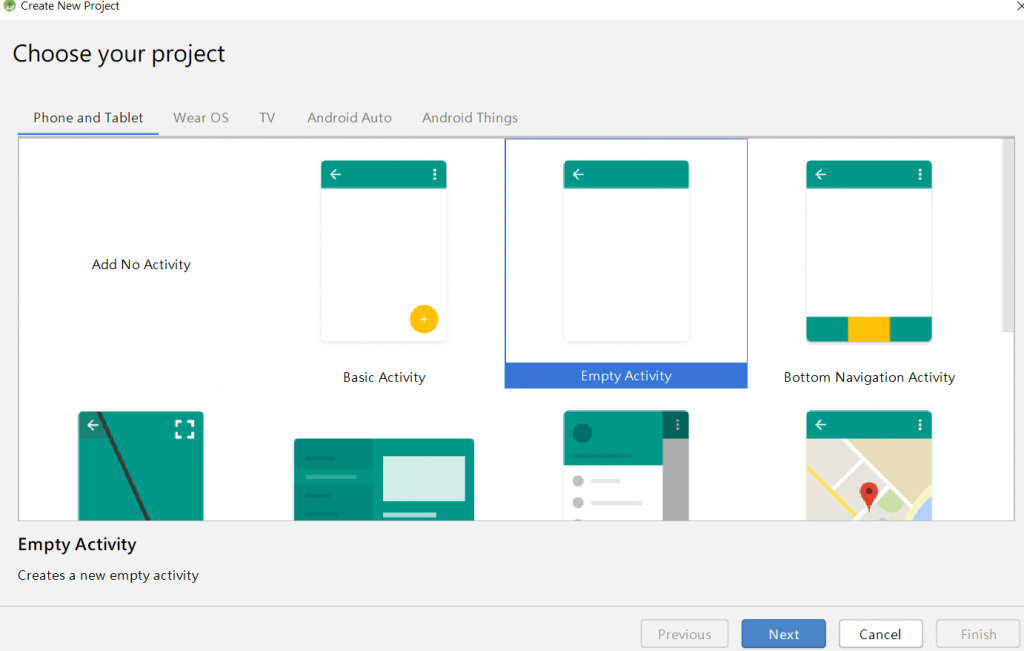Open the Android Things tab
Screen dimensions: 1024x651
coord(470,118)
